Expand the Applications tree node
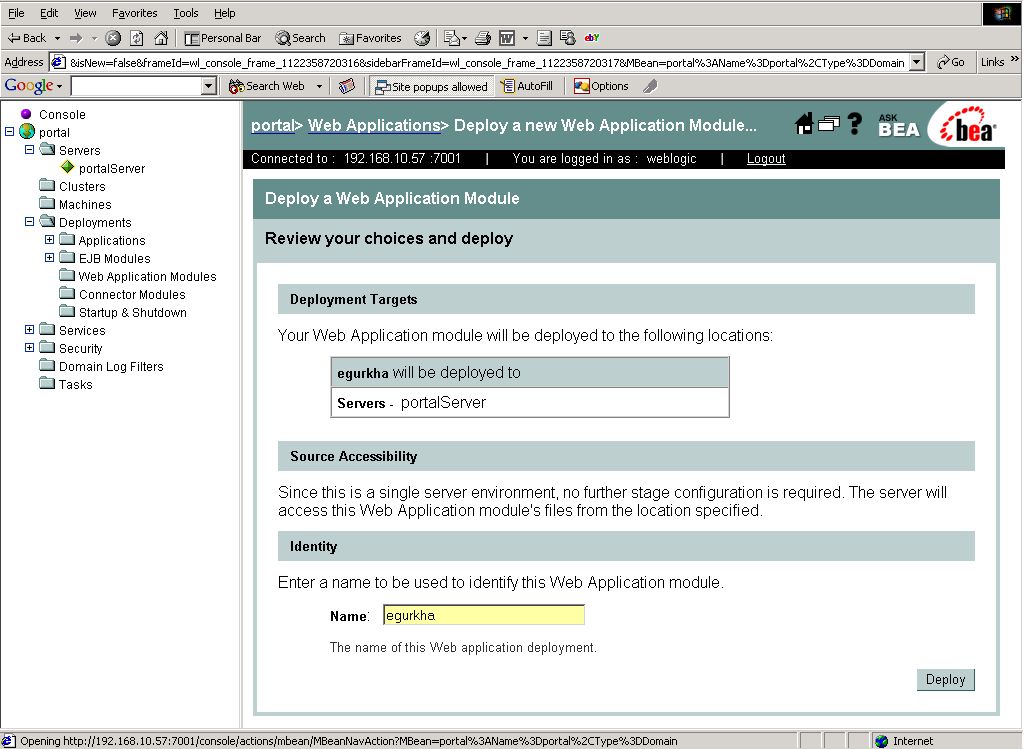 coord(50,240)
